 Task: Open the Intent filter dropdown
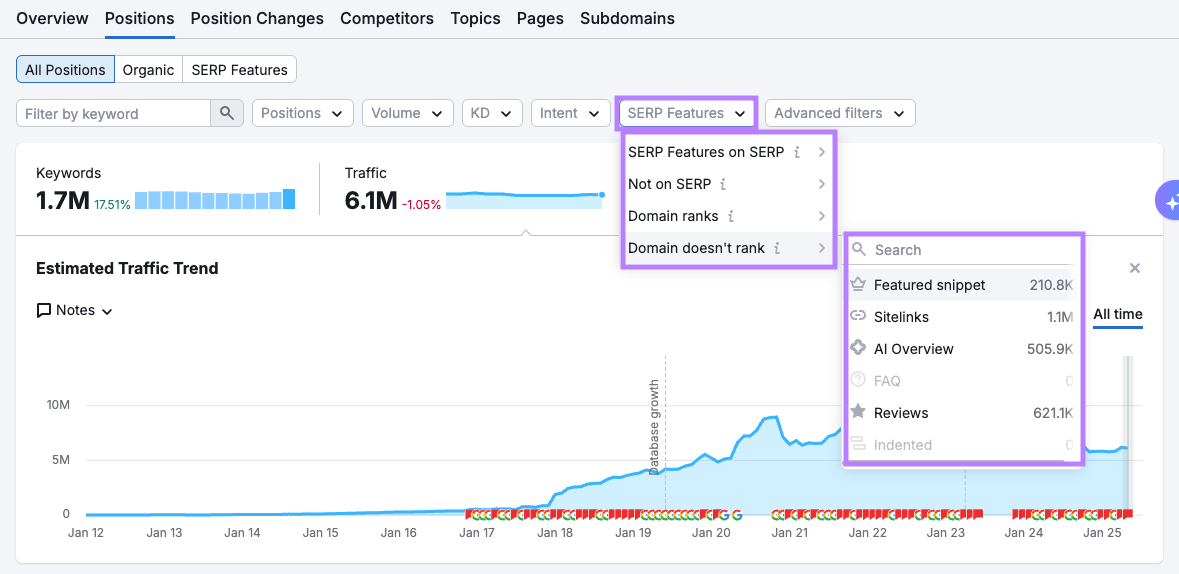point(571,114)
